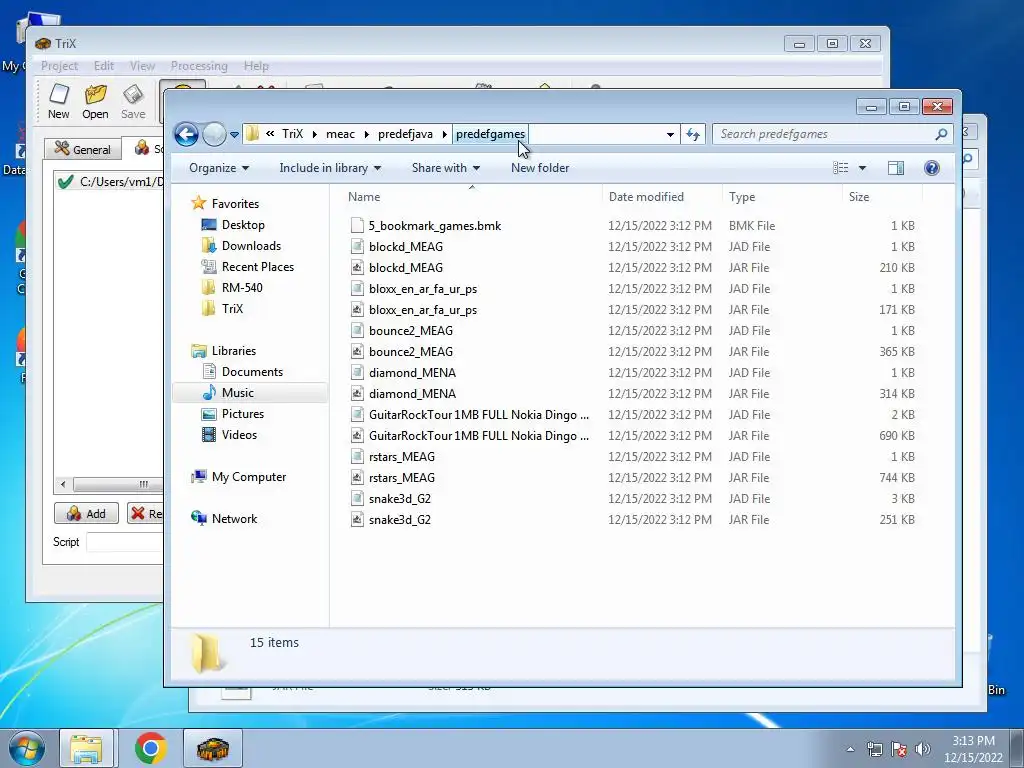Screen dimensions: 1024x768
Task: Open the Help menu in TriX
Action: (x=256, y=66)
